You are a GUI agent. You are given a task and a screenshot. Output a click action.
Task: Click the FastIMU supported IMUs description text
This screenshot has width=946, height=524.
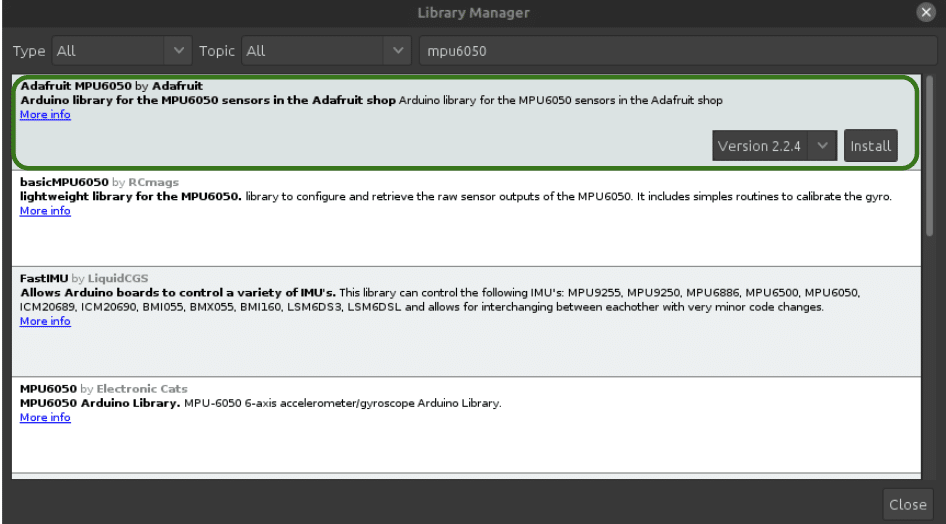(600, 293)
